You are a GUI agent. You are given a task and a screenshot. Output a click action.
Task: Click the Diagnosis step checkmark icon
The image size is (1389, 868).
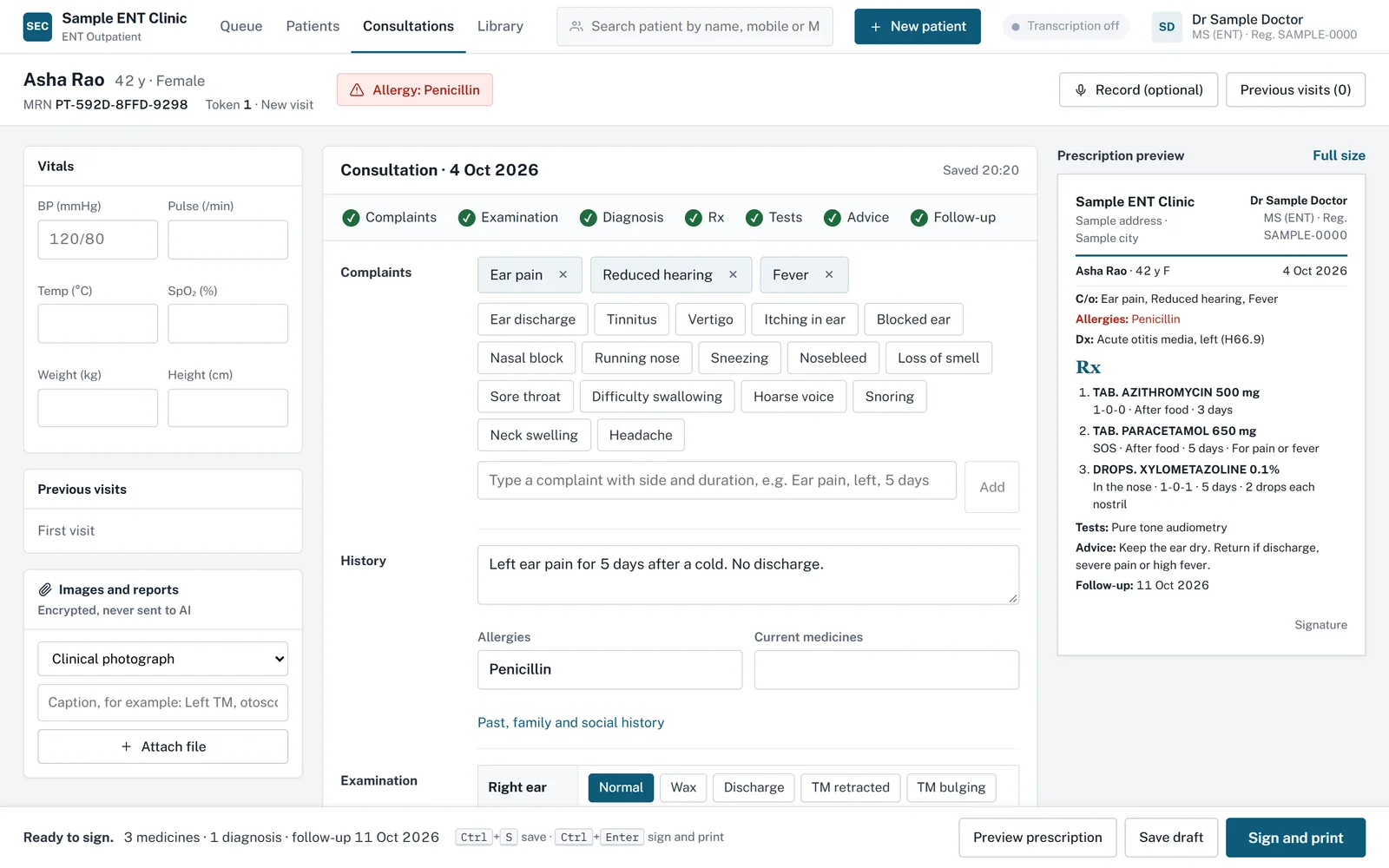589,218
